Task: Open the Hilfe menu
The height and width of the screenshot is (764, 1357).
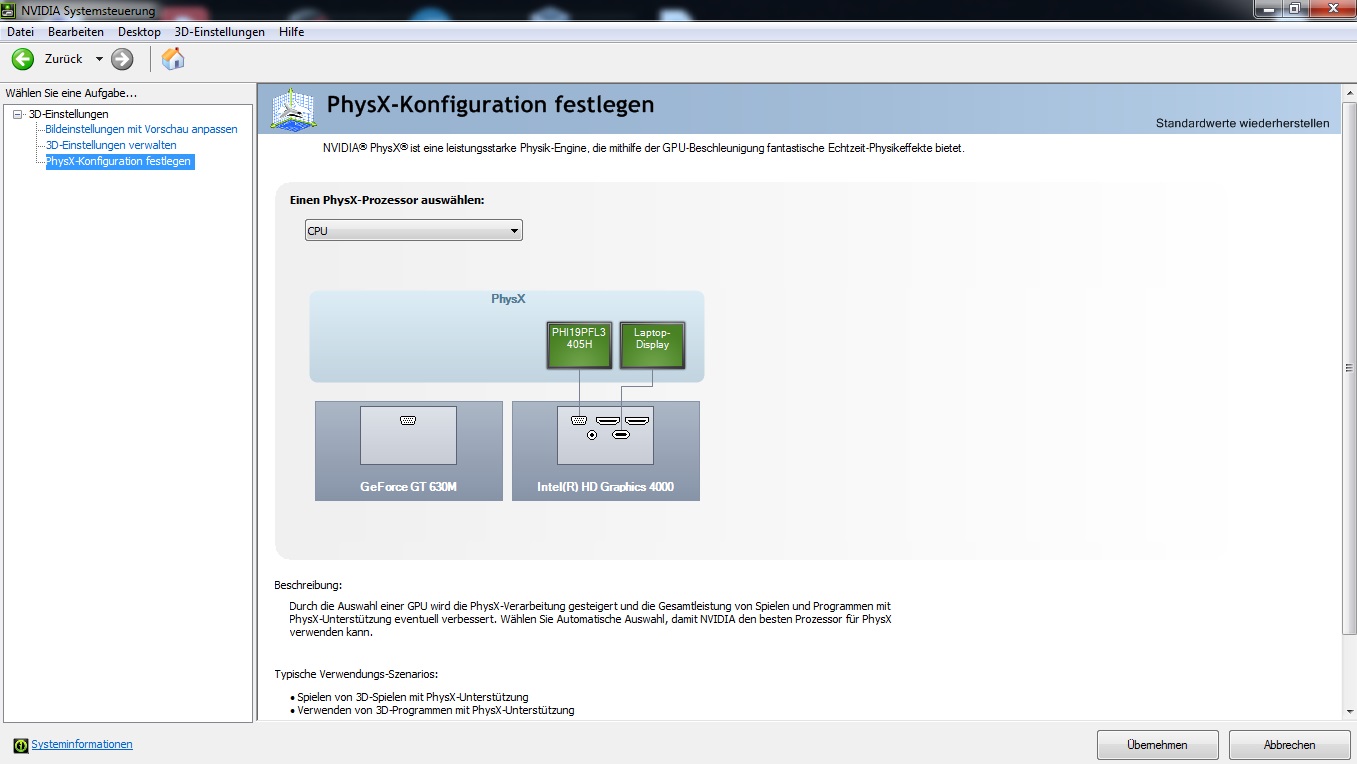Action: click(x=292, y=32)
